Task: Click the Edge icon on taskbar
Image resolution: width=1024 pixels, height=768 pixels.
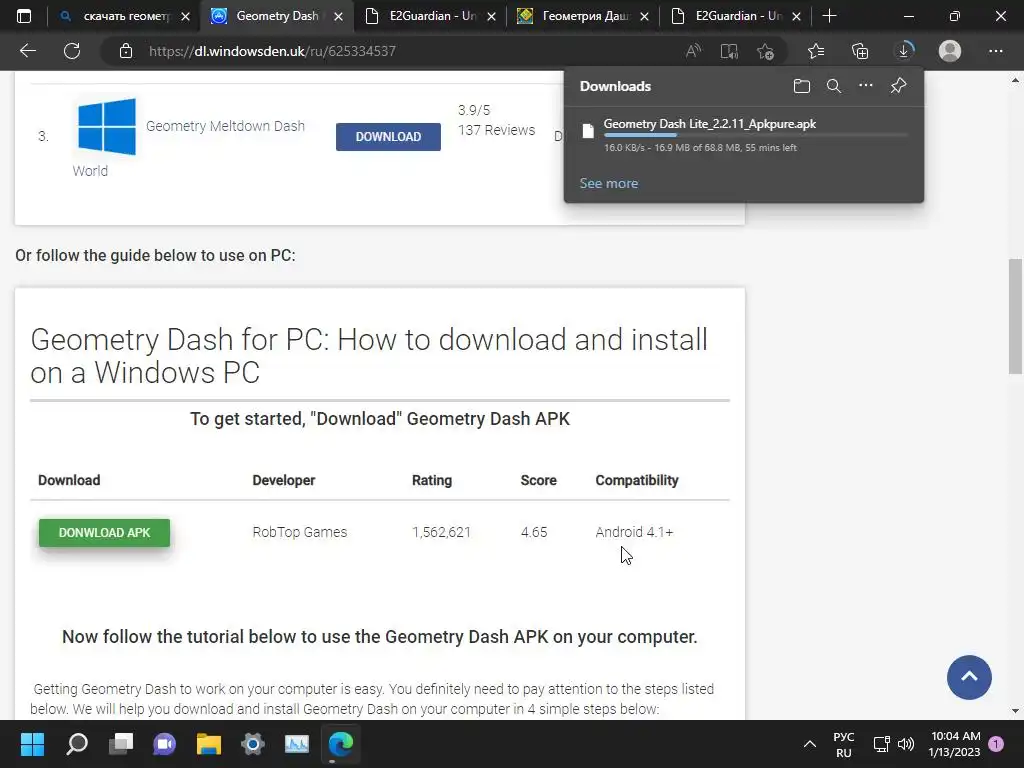Action: tap(341, 744)
